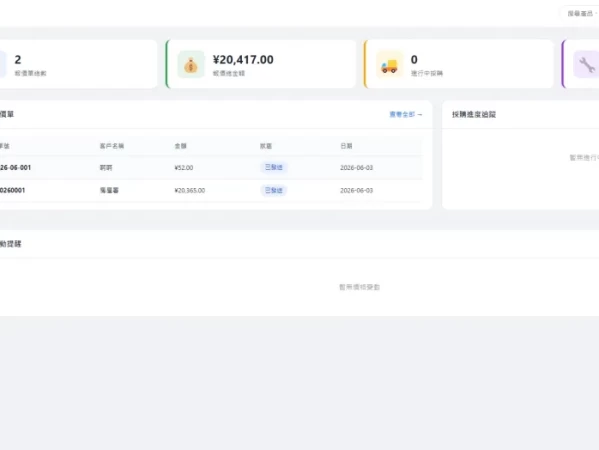599x450 pixels.
Task: Click the 客戶名稱 column header
Action: point(112,146)
